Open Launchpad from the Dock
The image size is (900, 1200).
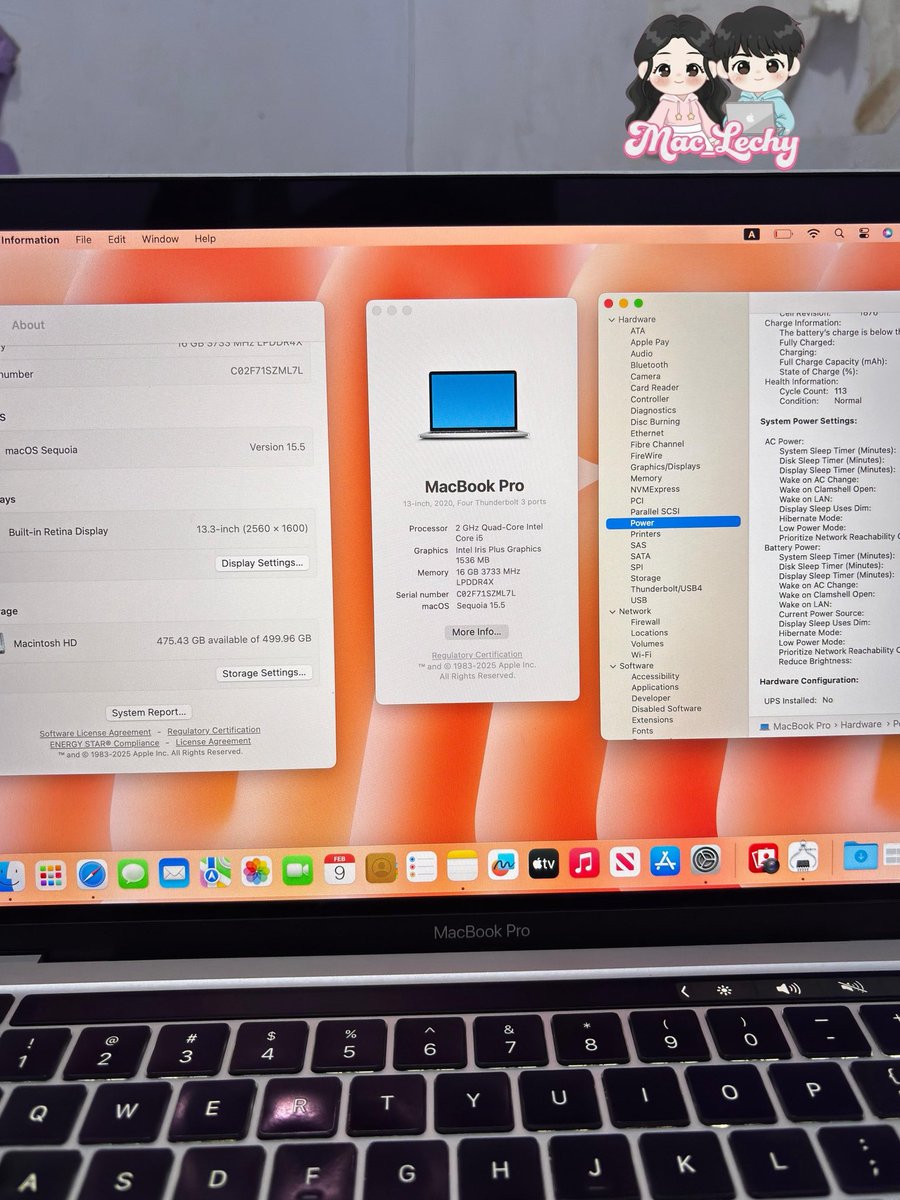[50, 875]
